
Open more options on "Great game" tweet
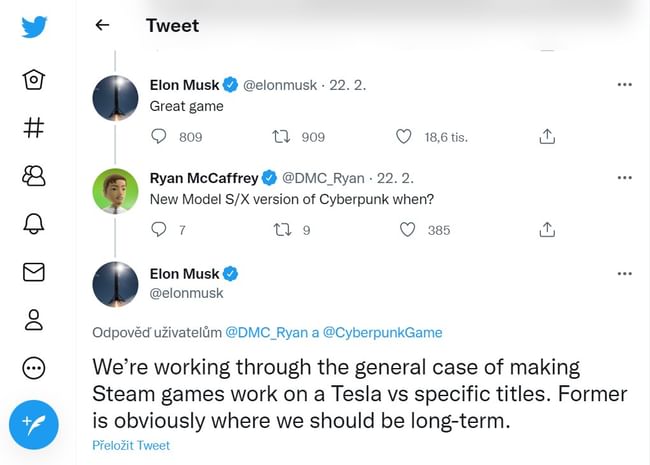[x=625, y=85]
